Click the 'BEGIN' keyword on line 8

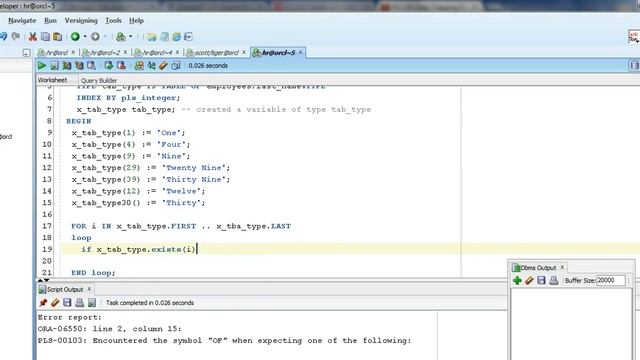coord(79,121)
